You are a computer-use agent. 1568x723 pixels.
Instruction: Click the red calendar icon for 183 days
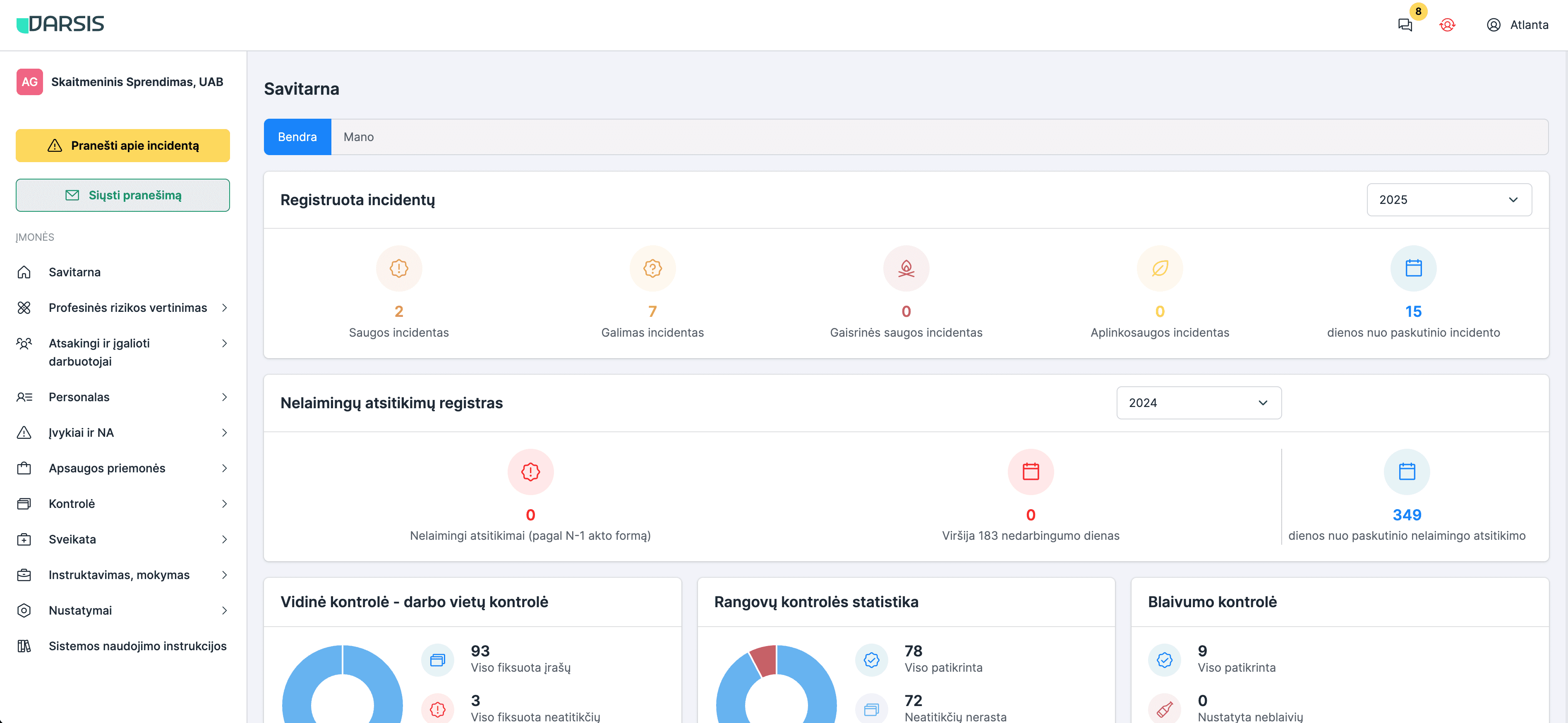1031,472
